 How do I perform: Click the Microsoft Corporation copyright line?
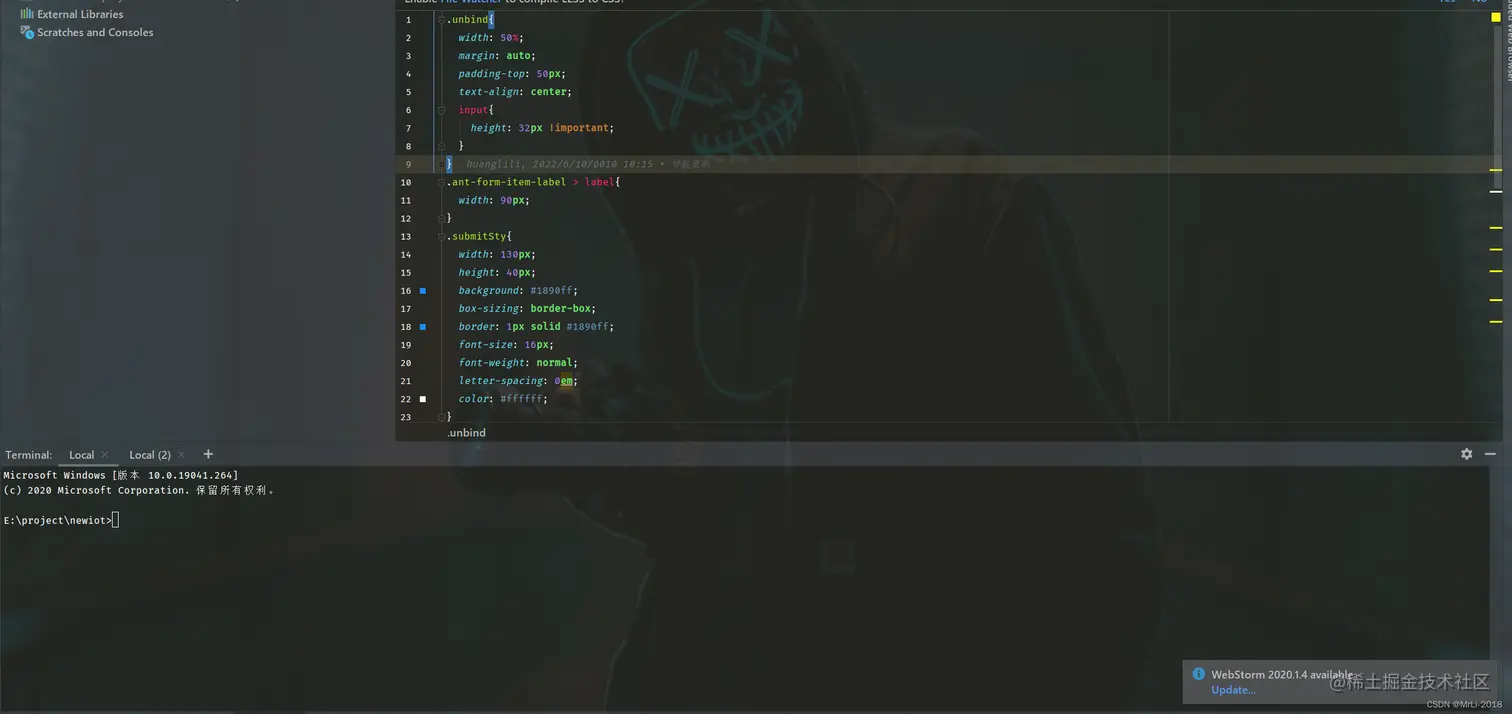coord(139,490)
